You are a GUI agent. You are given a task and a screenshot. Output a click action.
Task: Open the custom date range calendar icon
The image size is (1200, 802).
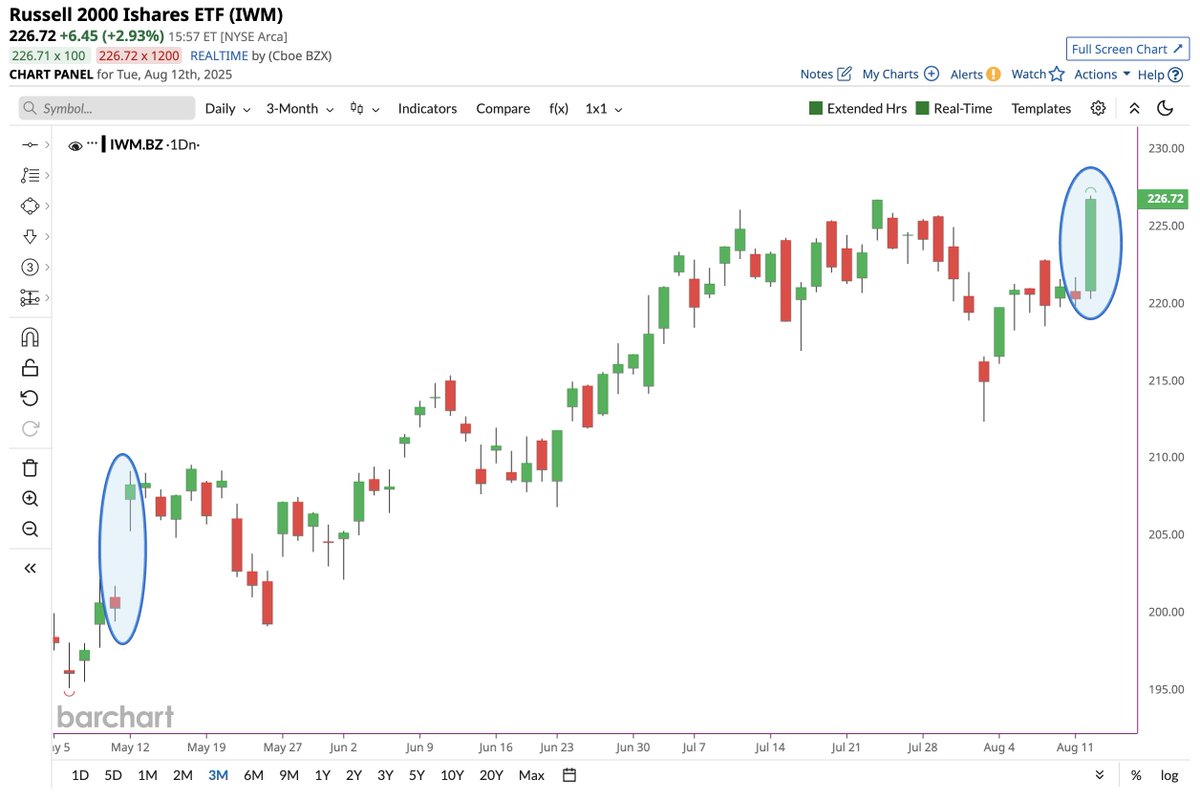click(x=569, y=775)
